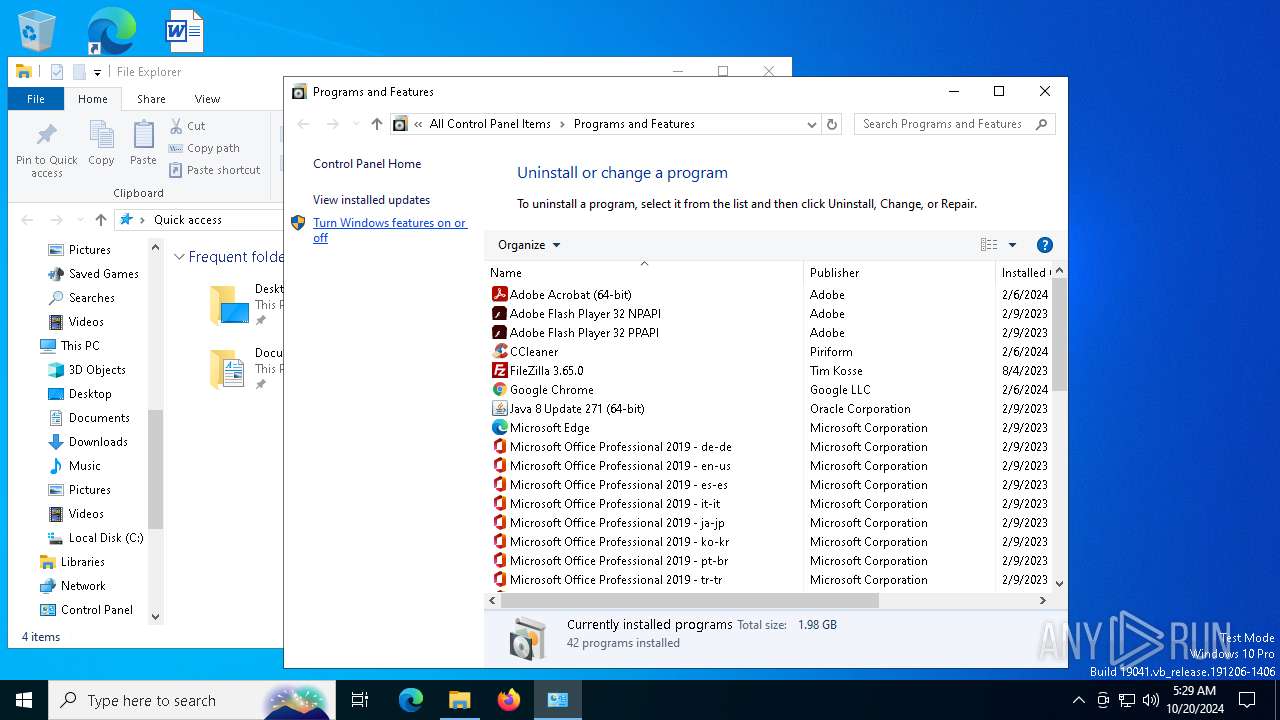Open address bar history dropdown

[811, 124]
